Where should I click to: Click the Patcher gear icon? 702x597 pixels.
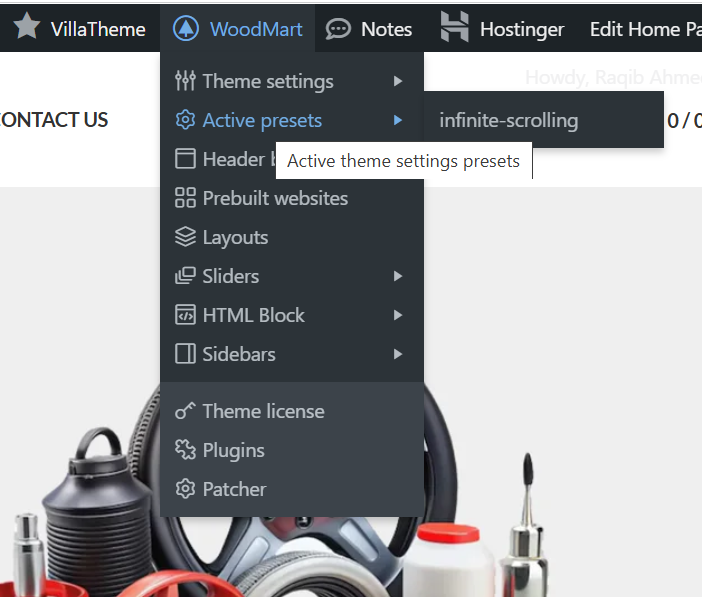pos(185,489)
